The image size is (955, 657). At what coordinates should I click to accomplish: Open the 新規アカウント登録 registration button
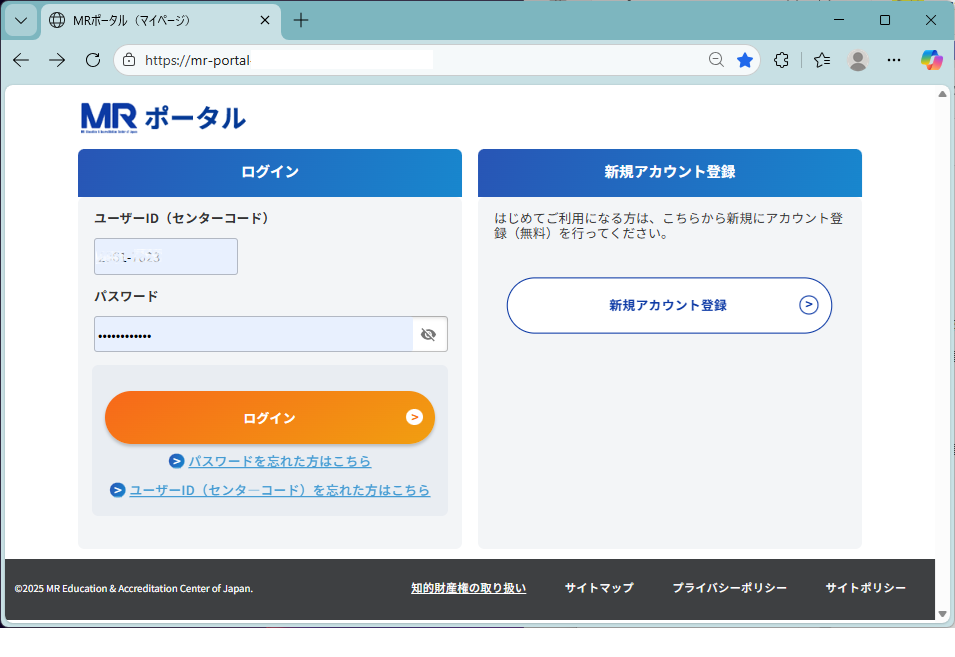(x=668, y=305)
